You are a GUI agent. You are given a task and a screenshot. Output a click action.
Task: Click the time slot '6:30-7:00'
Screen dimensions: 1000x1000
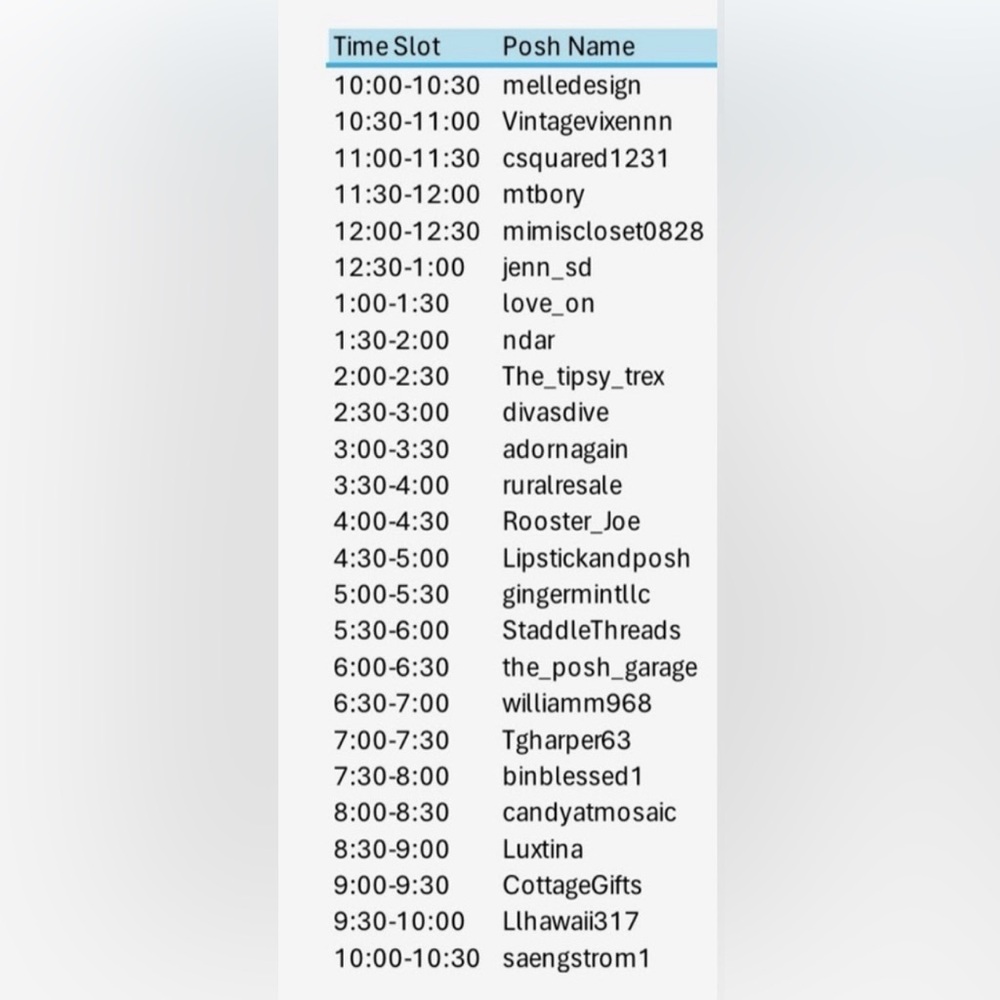tap(392, 703)
